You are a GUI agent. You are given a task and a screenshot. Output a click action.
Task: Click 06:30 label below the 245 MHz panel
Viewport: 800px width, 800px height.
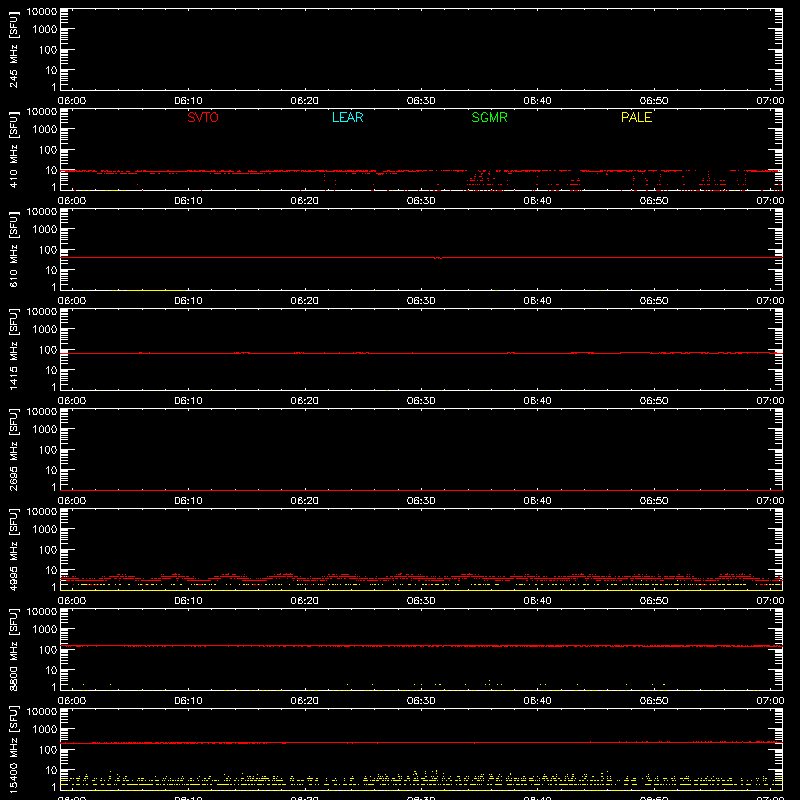click(x=421, y=101)
